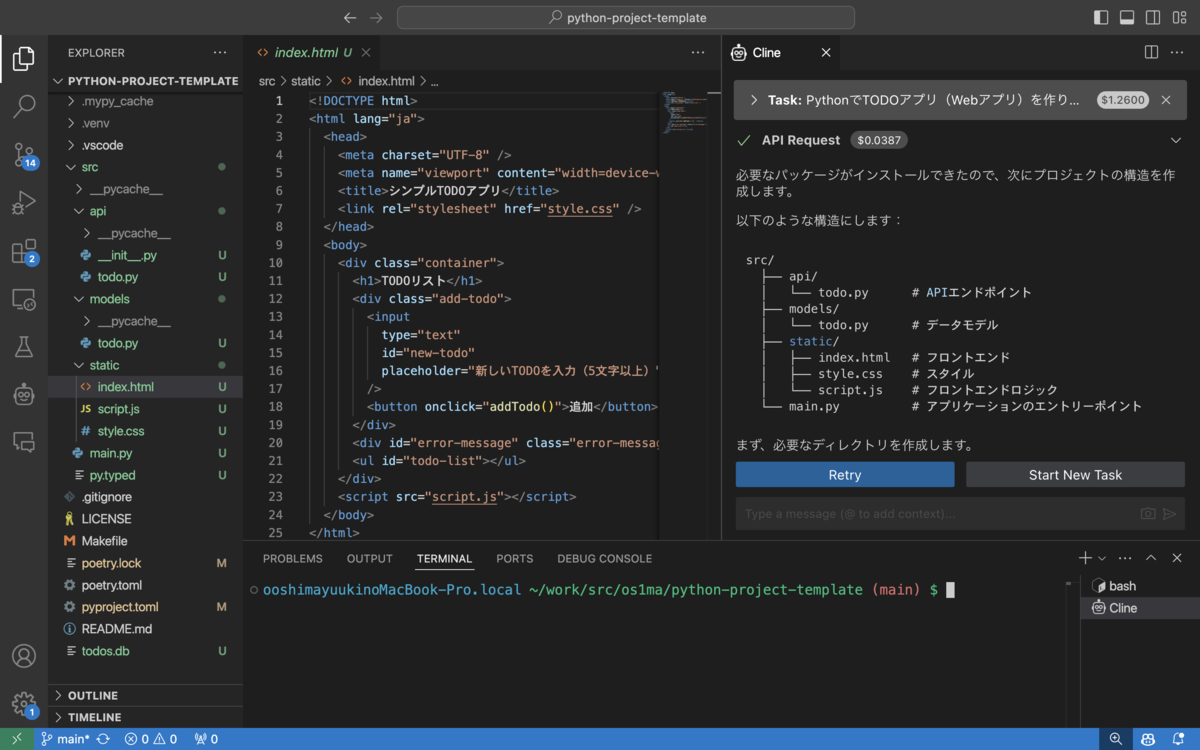Click the python-project-template search box
The width and height of the screenshot is (1200, 750).
(626, 17)
